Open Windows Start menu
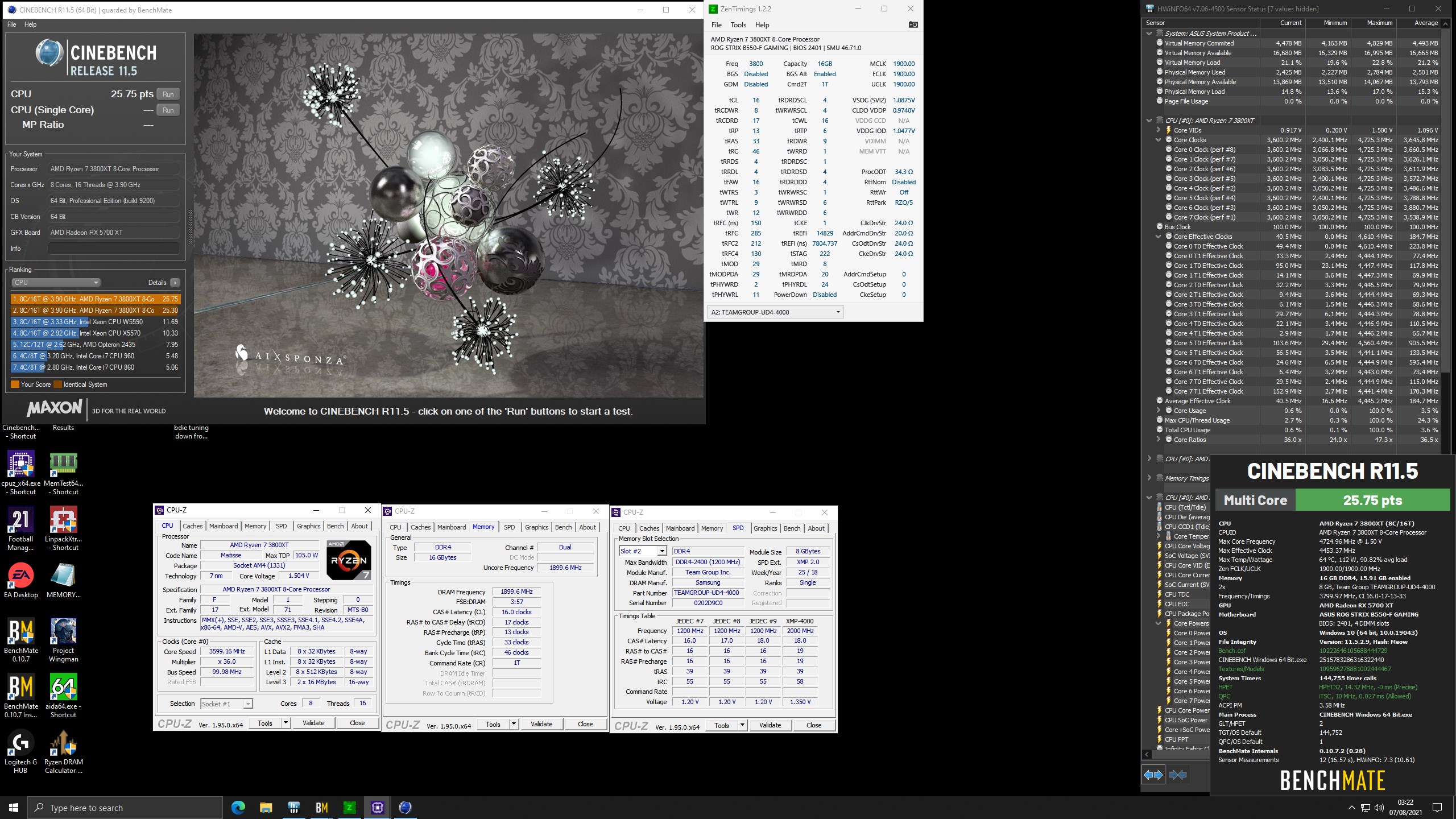This screenshot has width=1456, height=819. (x=14, y=808)
